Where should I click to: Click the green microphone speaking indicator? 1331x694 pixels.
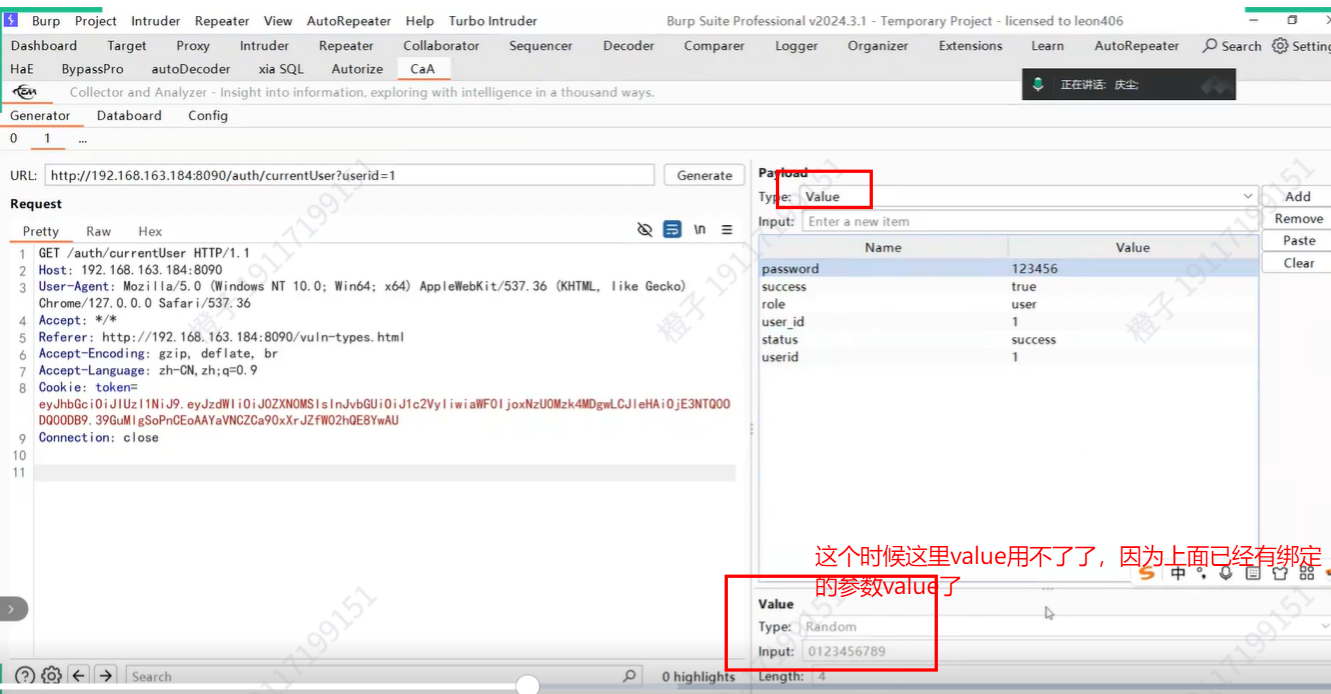tap(1038, 84)
